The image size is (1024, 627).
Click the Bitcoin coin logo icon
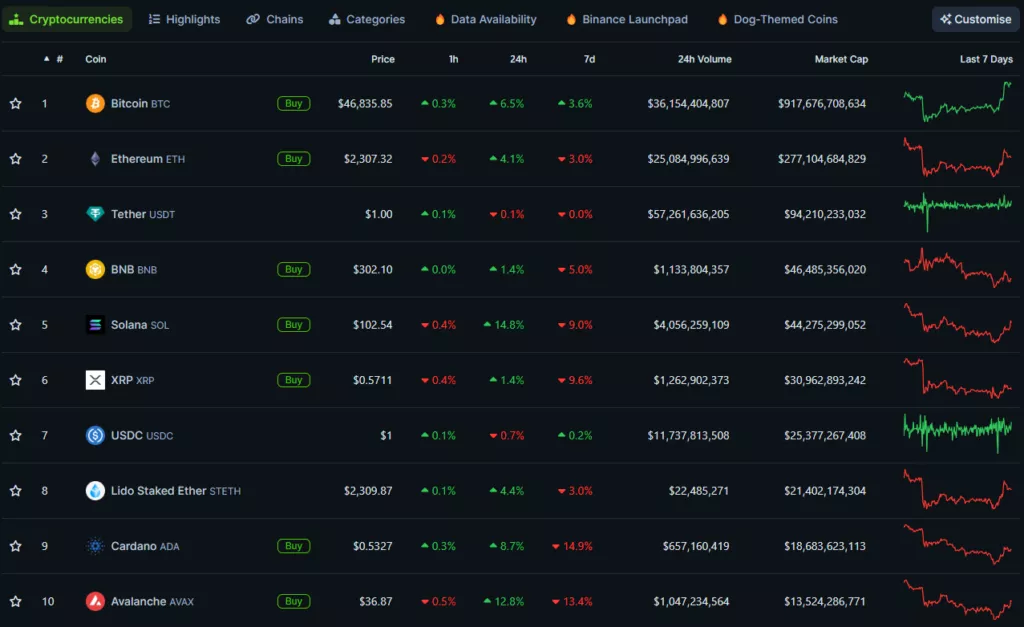pyautogui.click(x=95, y=104)
